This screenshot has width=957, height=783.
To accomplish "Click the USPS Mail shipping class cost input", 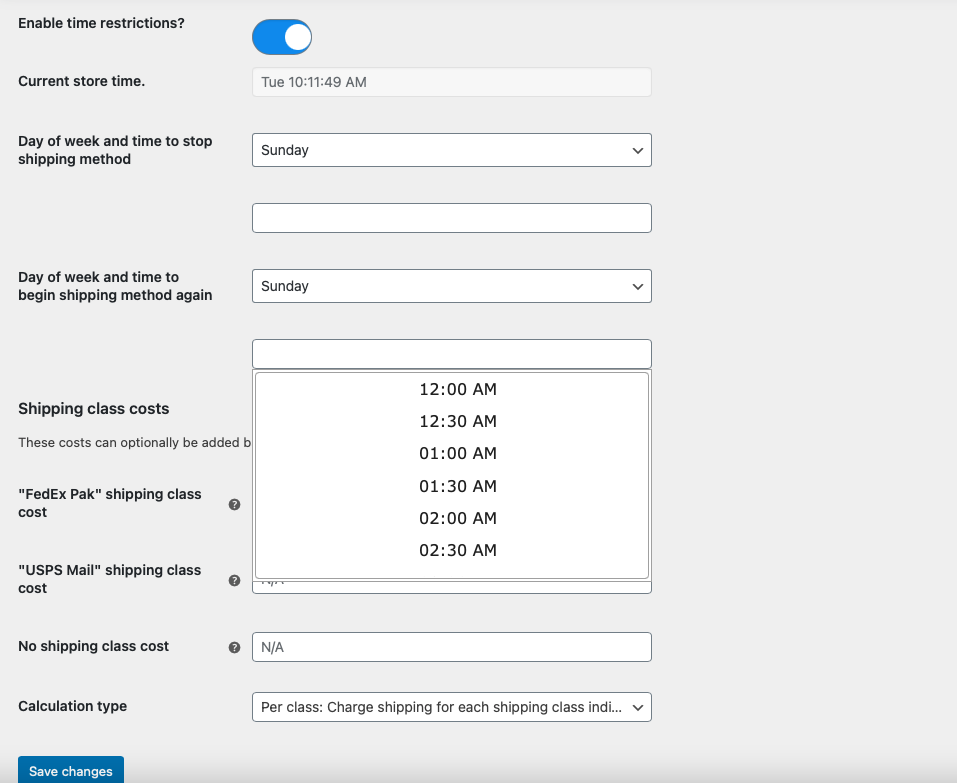I will tap(452, 586).
